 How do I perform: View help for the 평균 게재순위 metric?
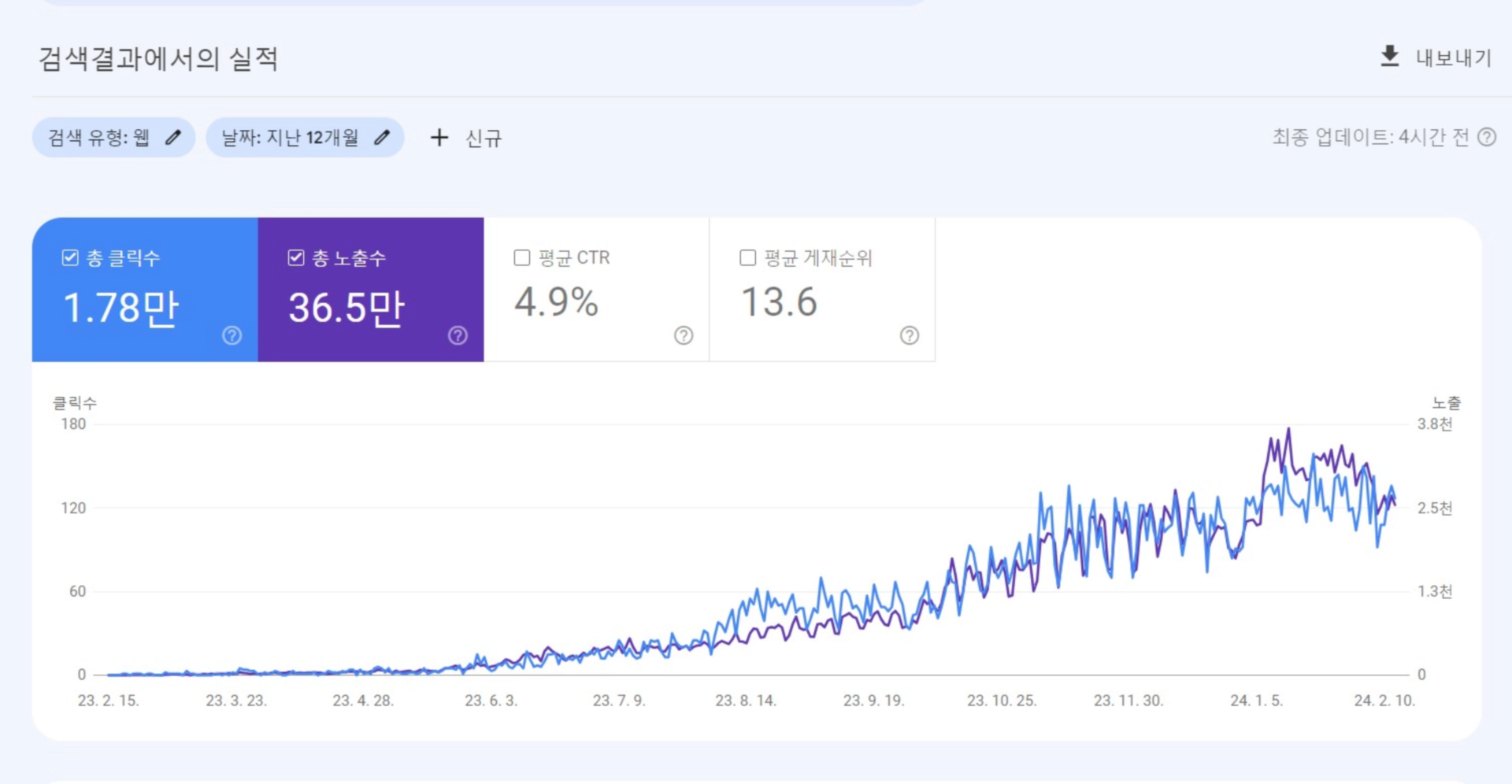tap(910, 336)
